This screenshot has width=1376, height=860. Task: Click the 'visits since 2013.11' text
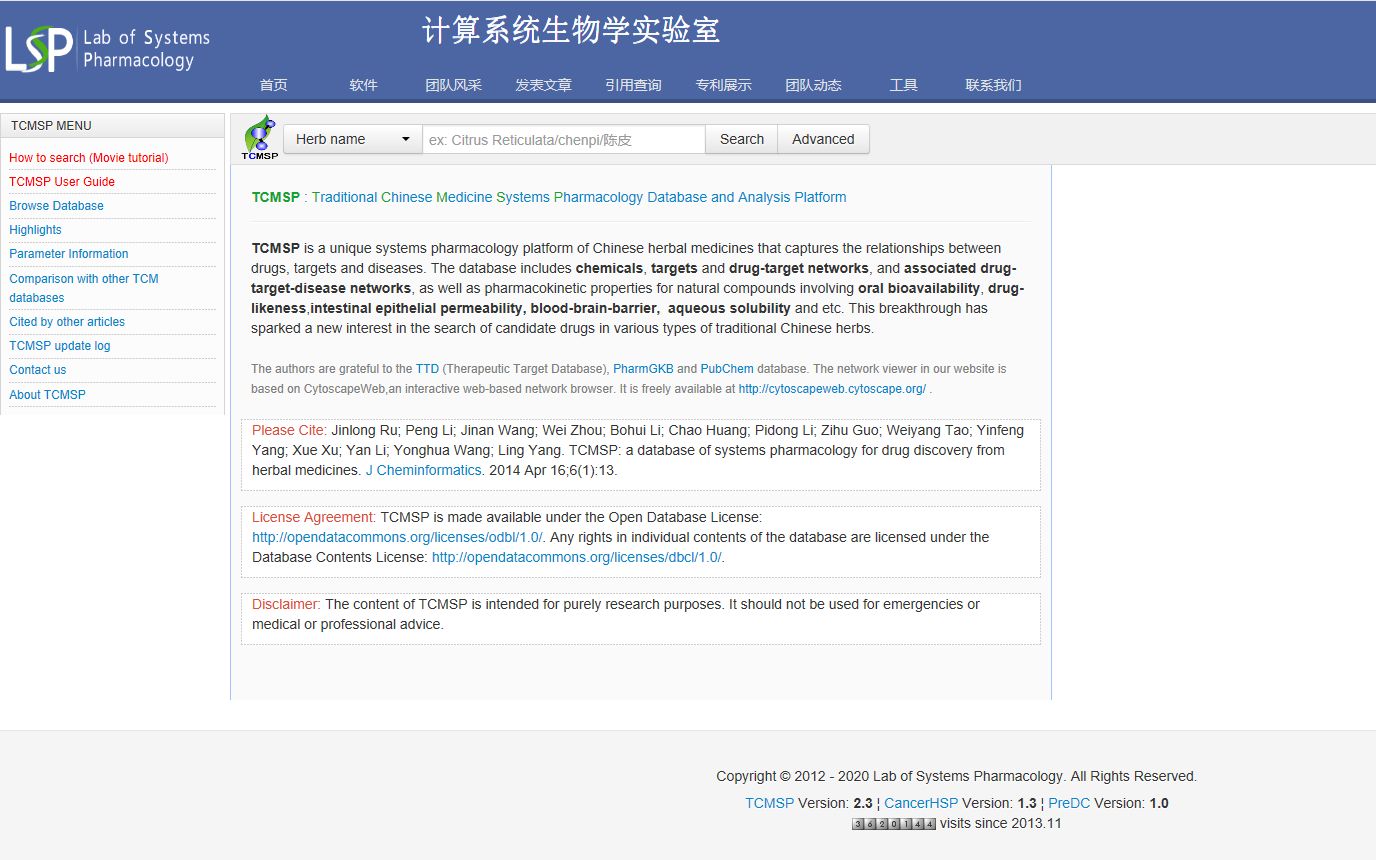1000,824
